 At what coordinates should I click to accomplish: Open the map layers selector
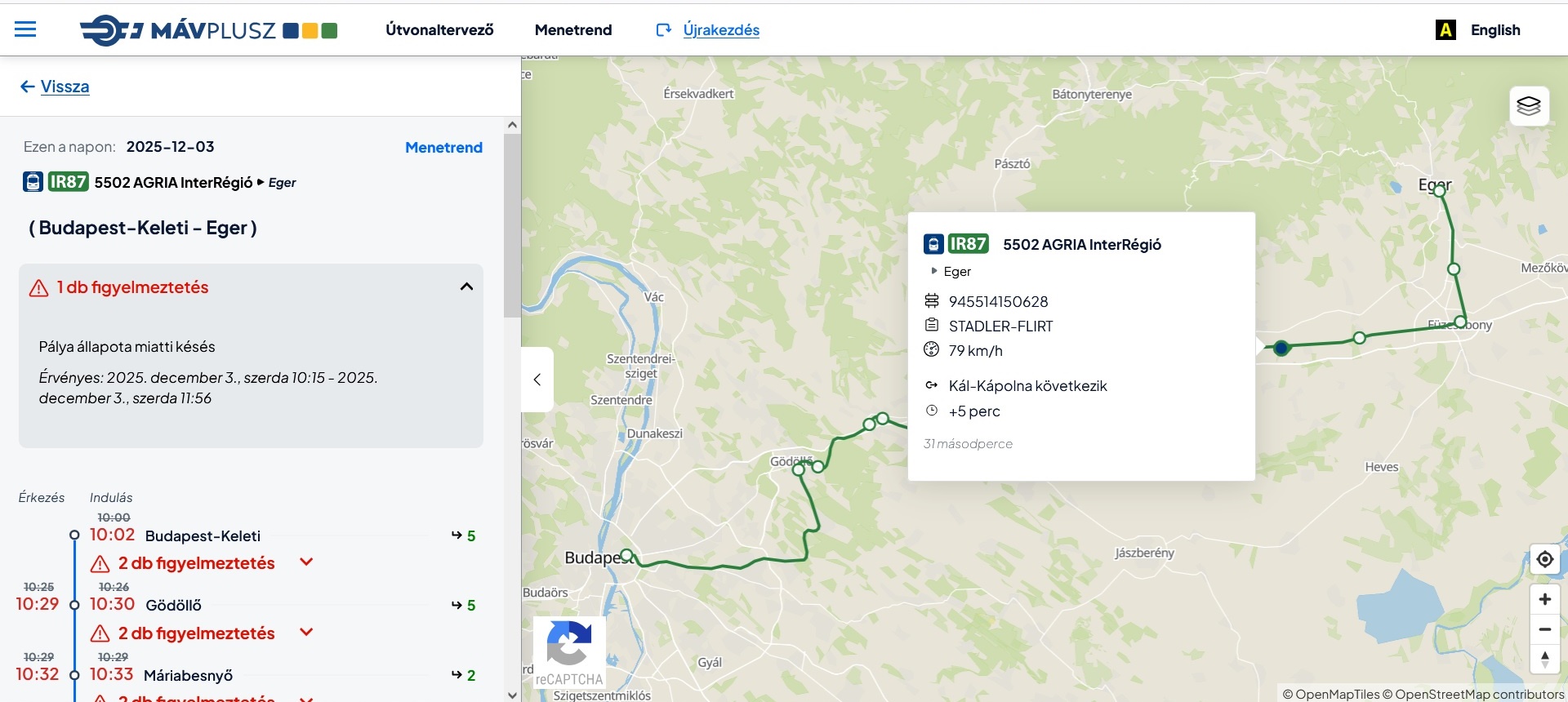(x=1529, y=106)
